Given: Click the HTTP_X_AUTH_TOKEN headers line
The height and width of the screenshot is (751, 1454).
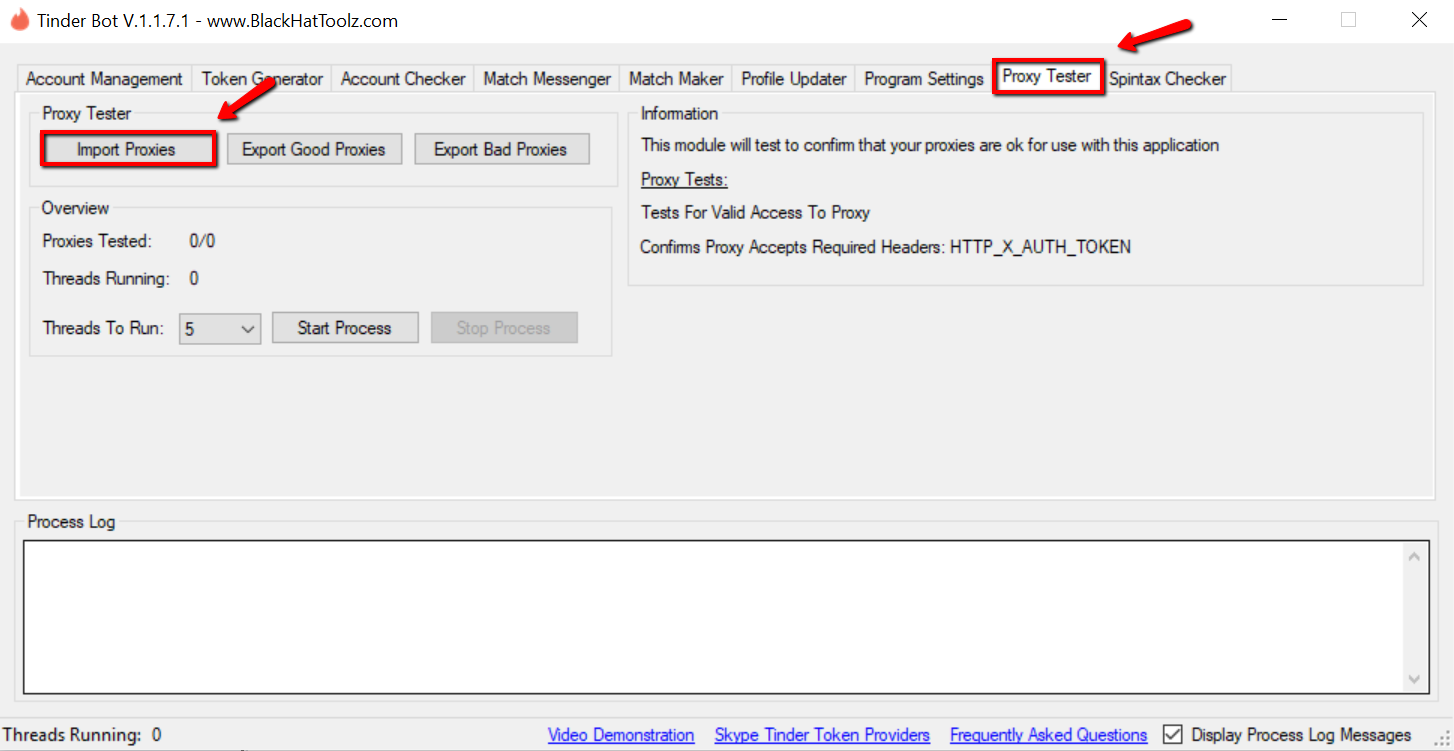Looking at the screenshot, I should click(885, 247).
